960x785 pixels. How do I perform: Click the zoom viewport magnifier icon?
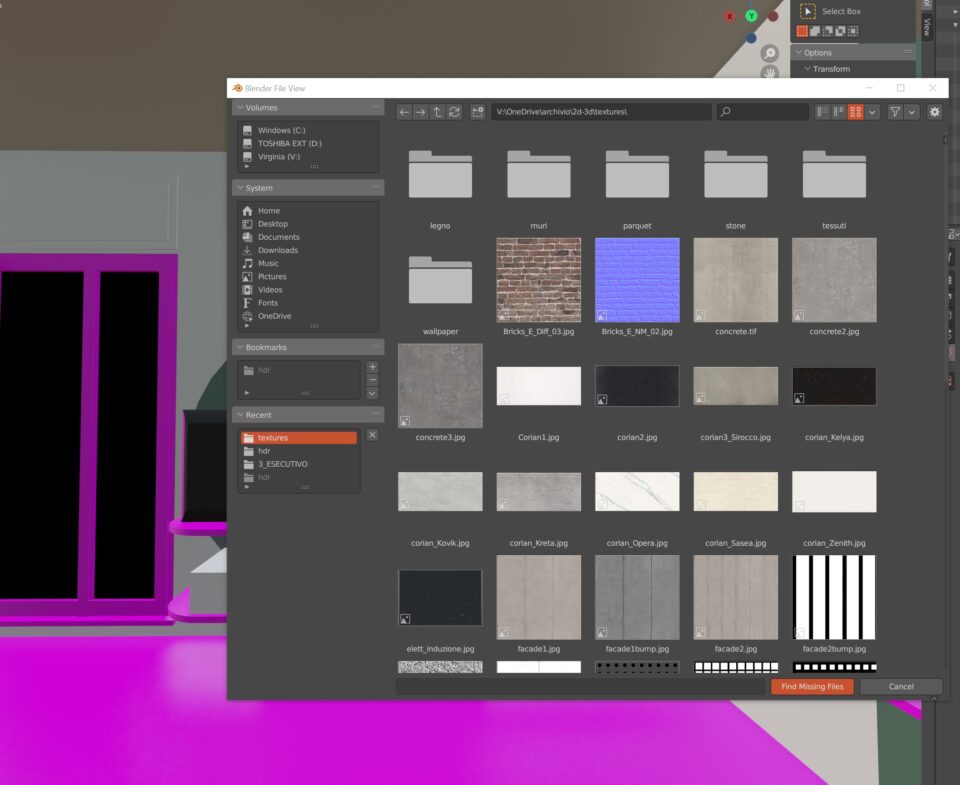pos(770,53)
